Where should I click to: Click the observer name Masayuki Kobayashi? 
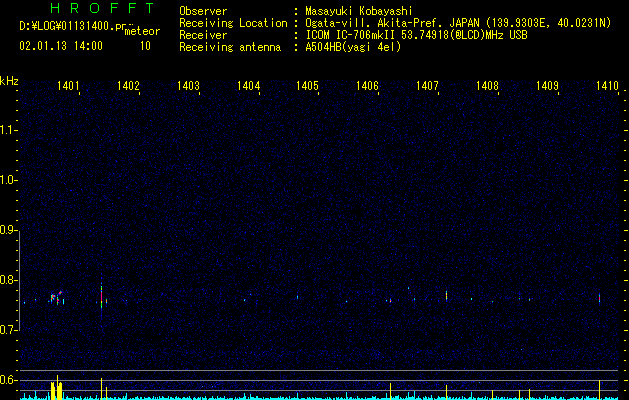click(359, 11)
